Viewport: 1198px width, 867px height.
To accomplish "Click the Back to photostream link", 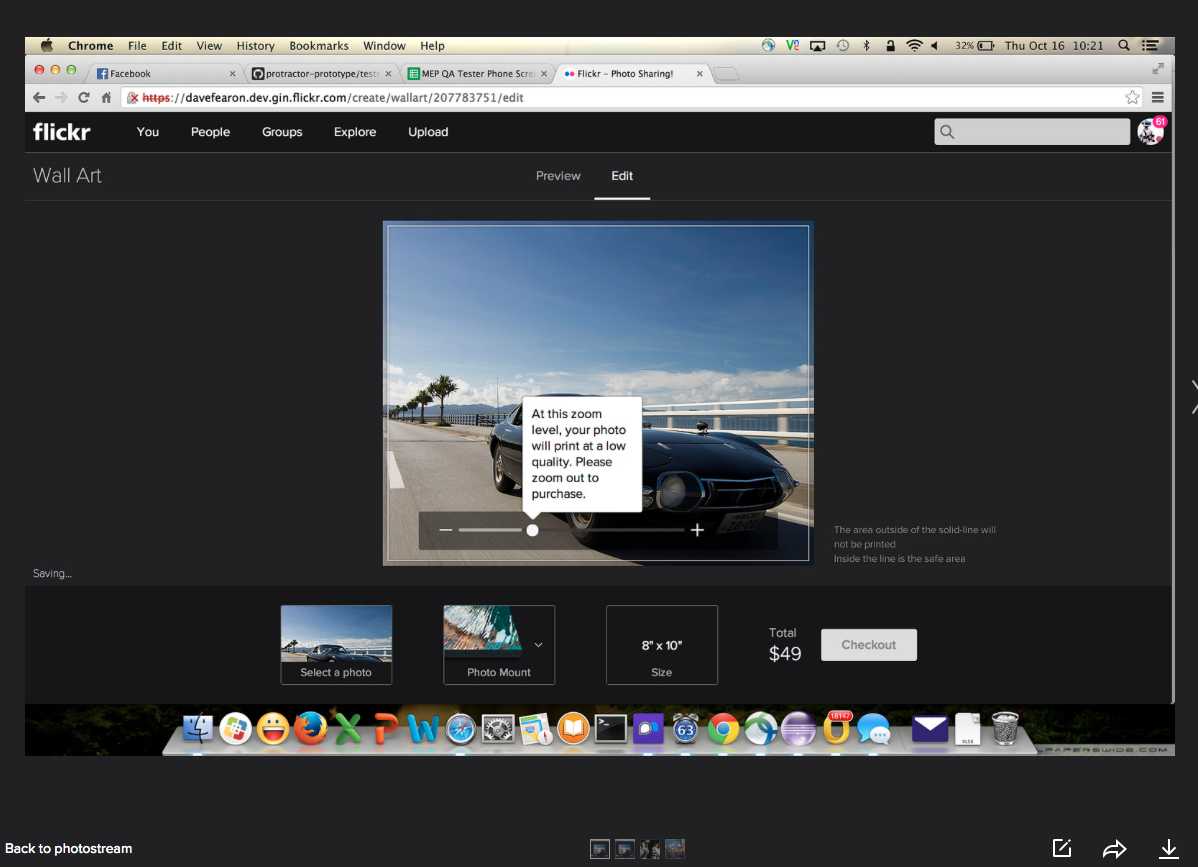I will (x=69, y=849).
